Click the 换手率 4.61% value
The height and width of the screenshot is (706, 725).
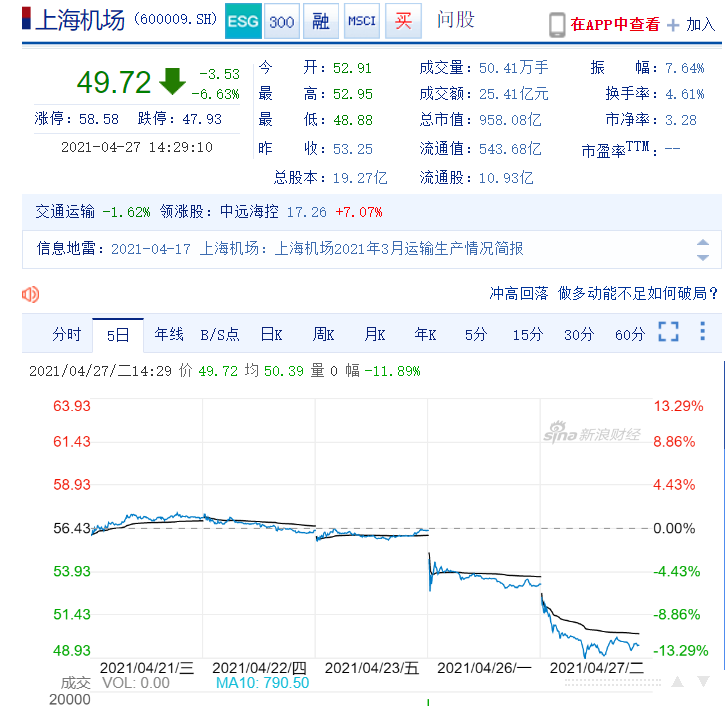coord(685,94)
